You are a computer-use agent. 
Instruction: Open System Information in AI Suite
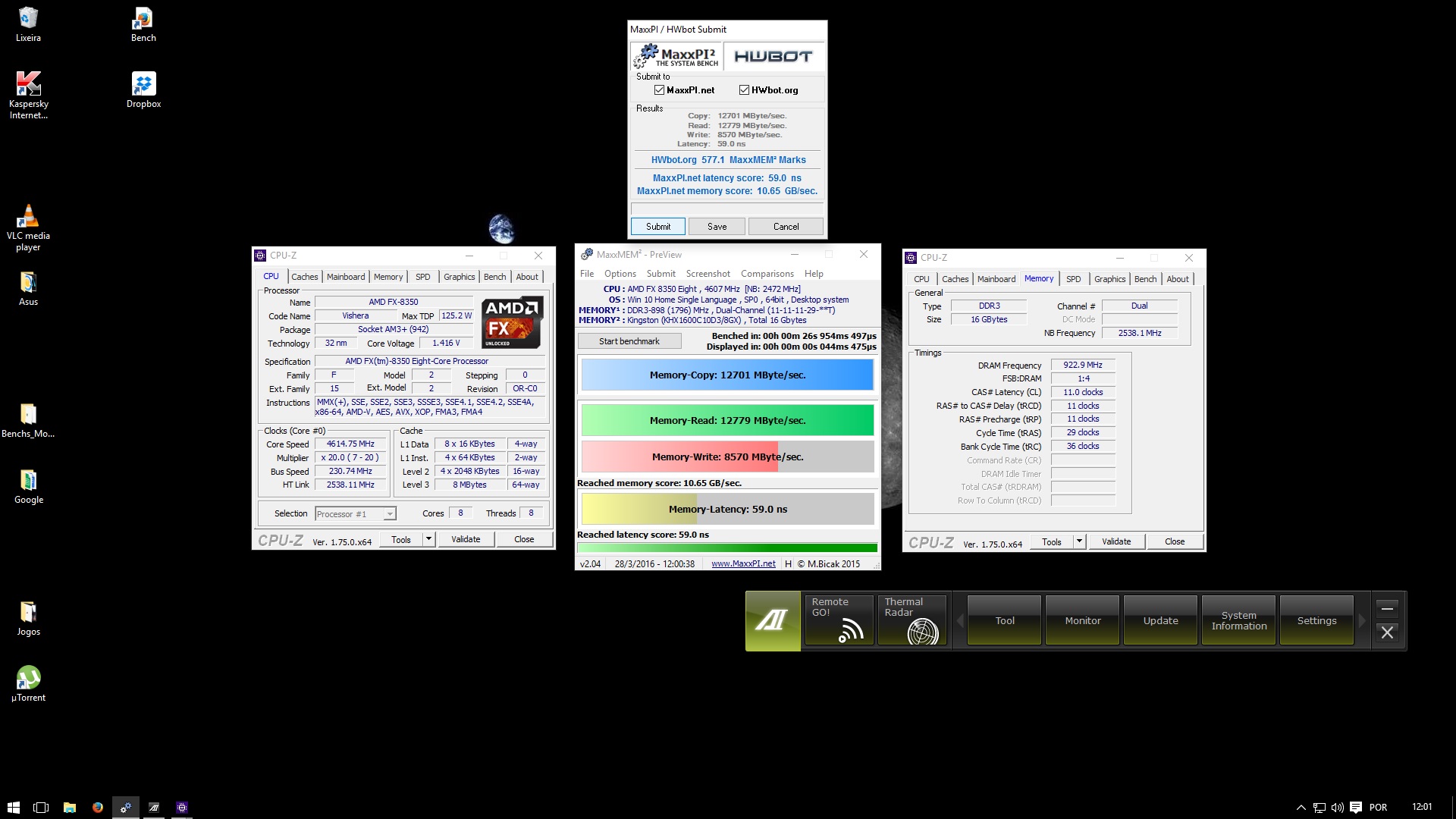coord(1239,621)
